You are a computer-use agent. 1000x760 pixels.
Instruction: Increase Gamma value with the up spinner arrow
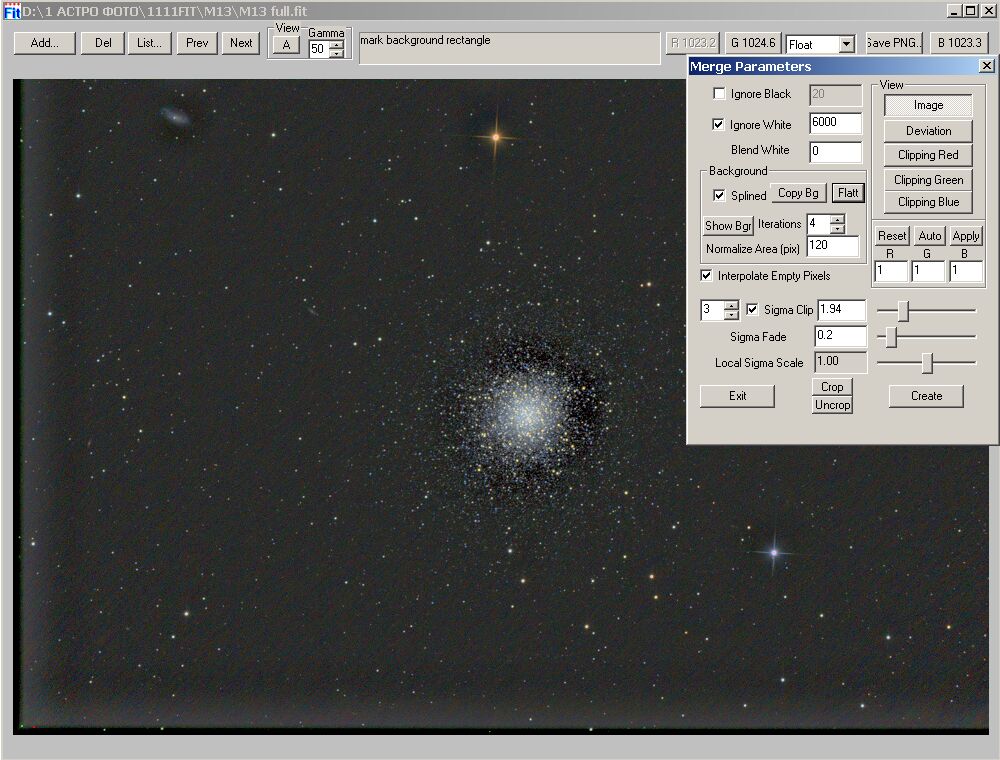[x=337, y=45]
